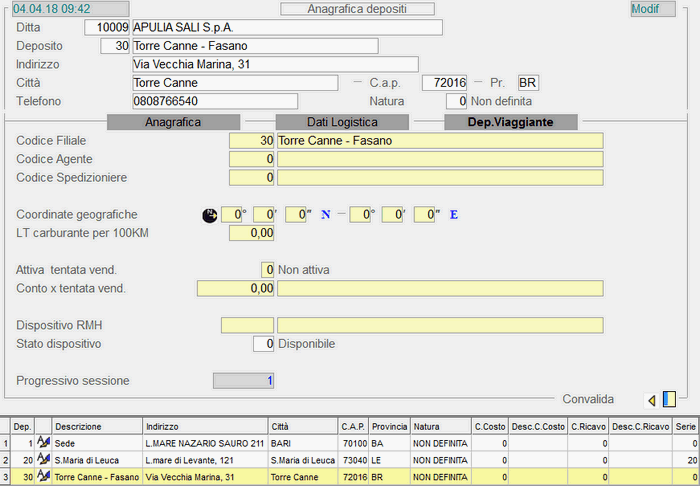Click the Codice Agente input field
The height and width of the screenshot is (486, 700).
(x=252, y=159)
